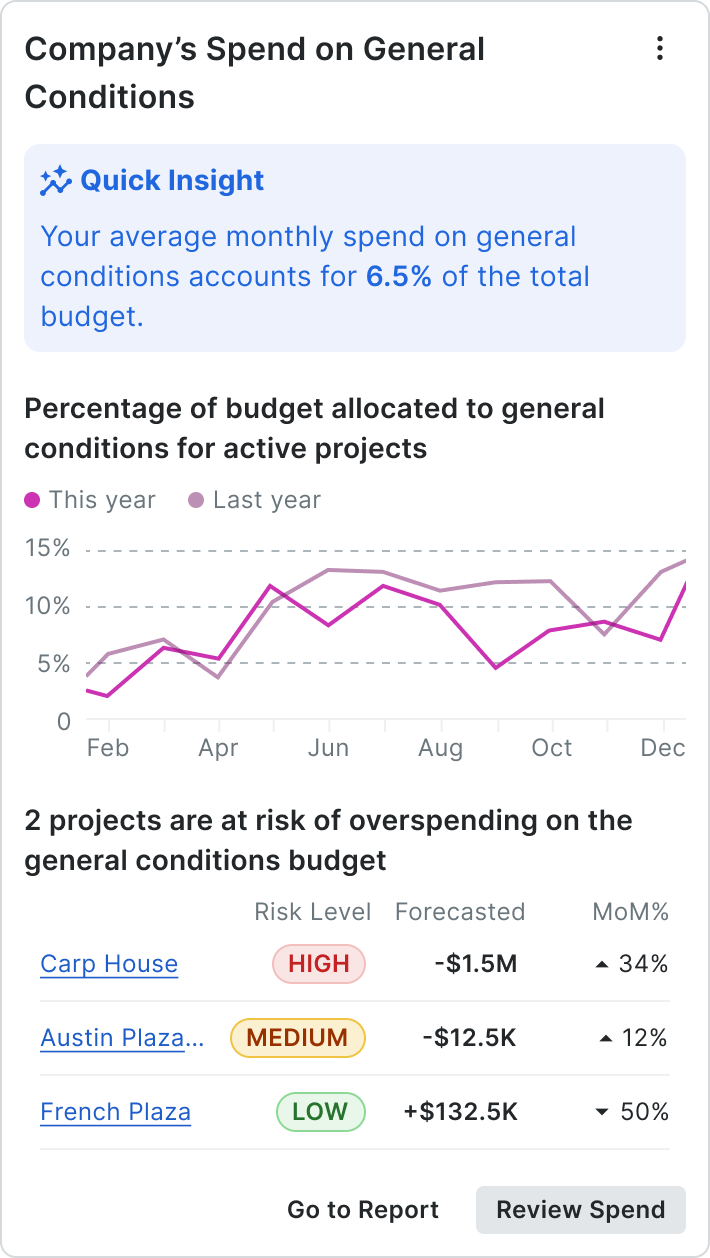Click the HIGH risk badge for Carp House
Image resolution: width=710 pixels, height=1258 pixels.
[x=319, y=963]
